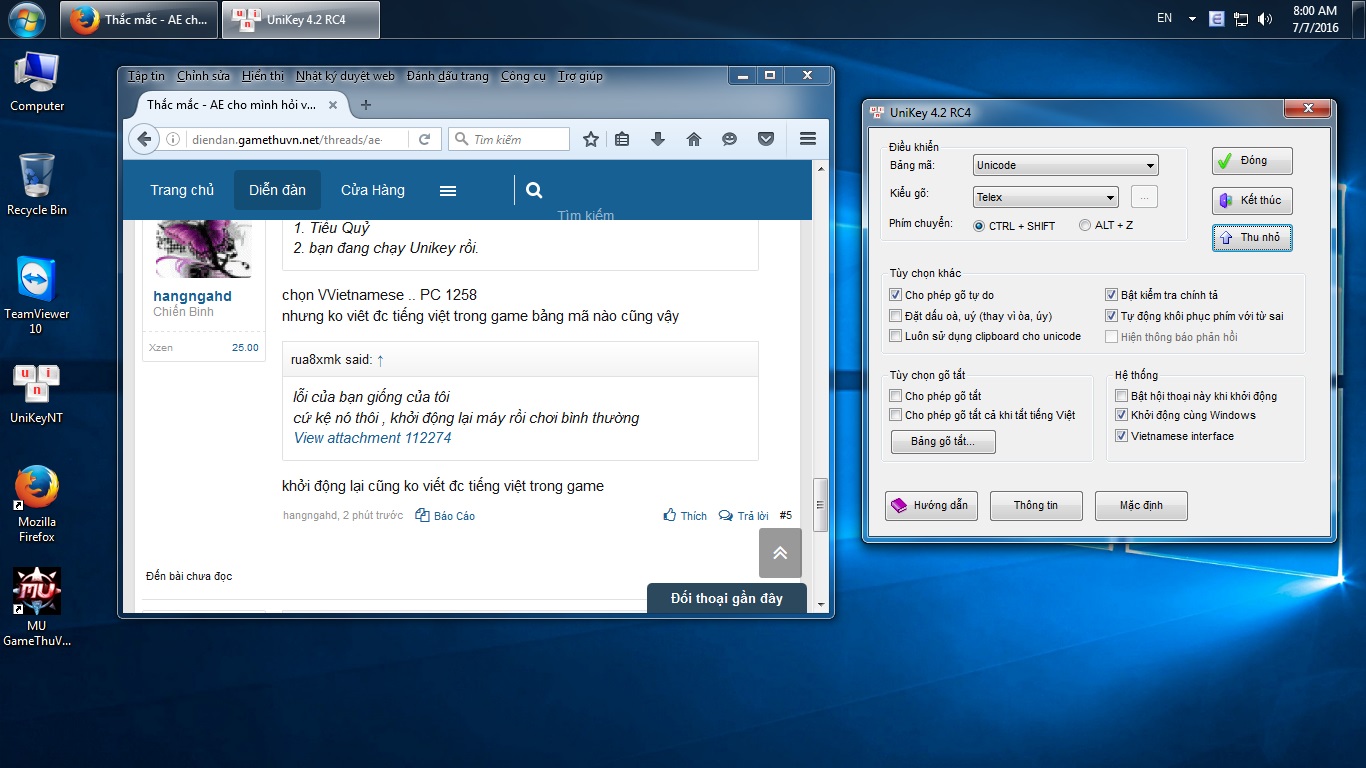Open the Recycle Bin desktop icon
The image size is (1366, 768).
point(37,184)
